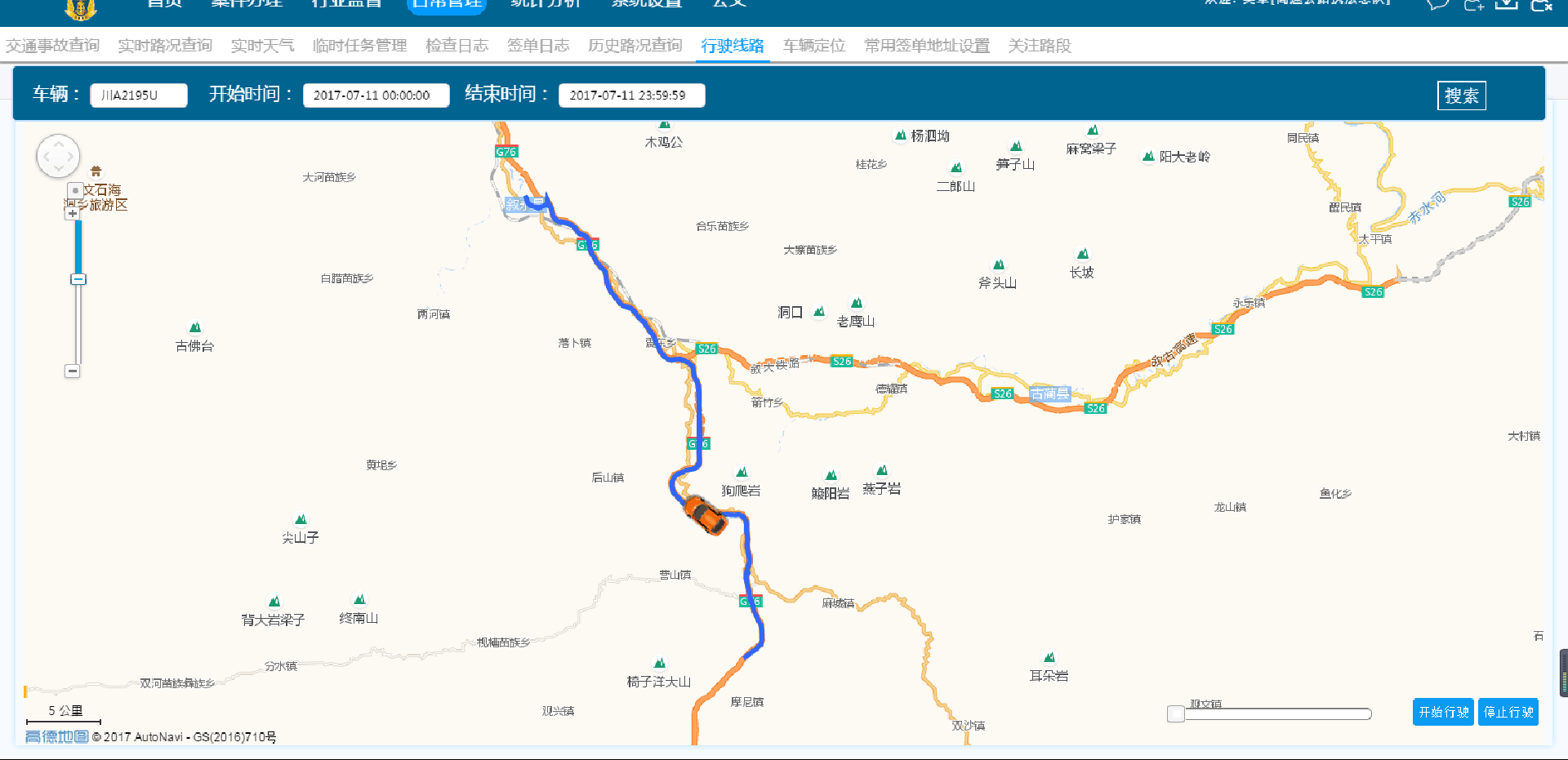This screenshot has height=760, width=1568.
Task: Open the 开始时间 start time picker
Action: click(376, 96)
